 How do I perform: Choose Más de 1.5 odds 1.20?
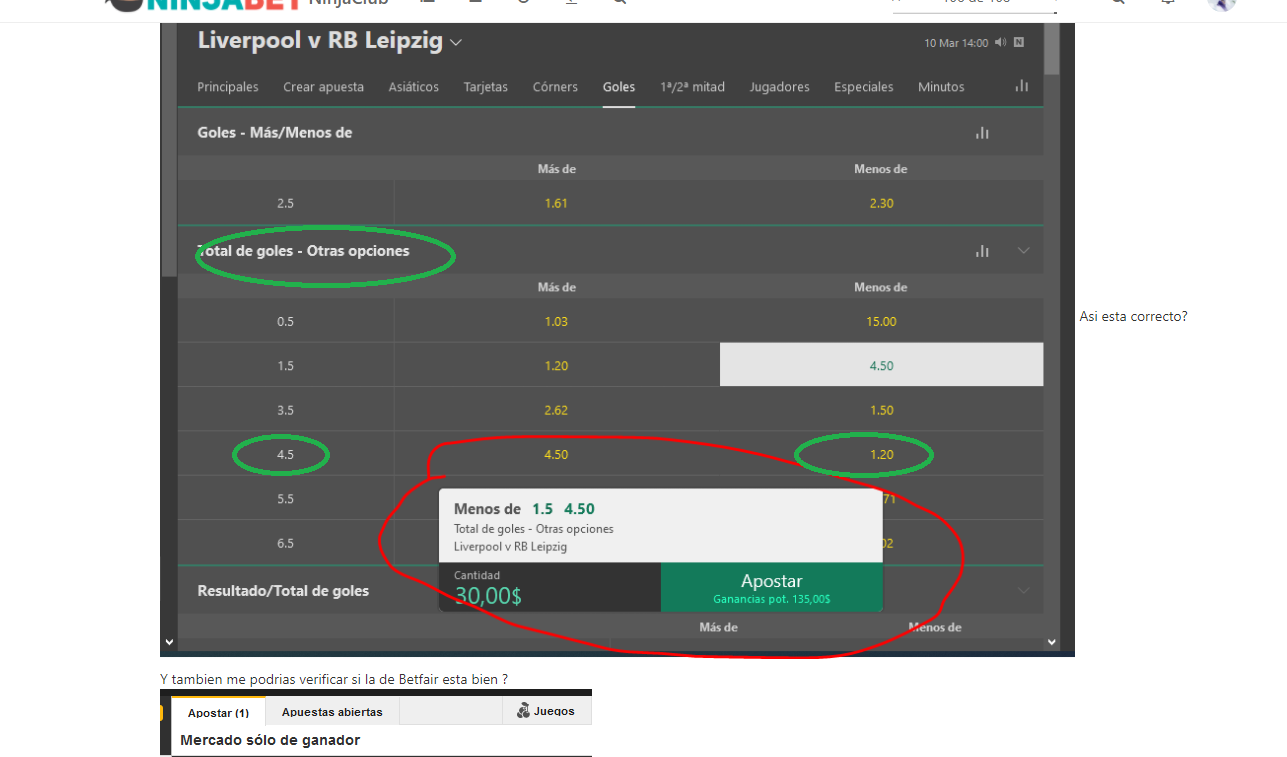(556, 365)
